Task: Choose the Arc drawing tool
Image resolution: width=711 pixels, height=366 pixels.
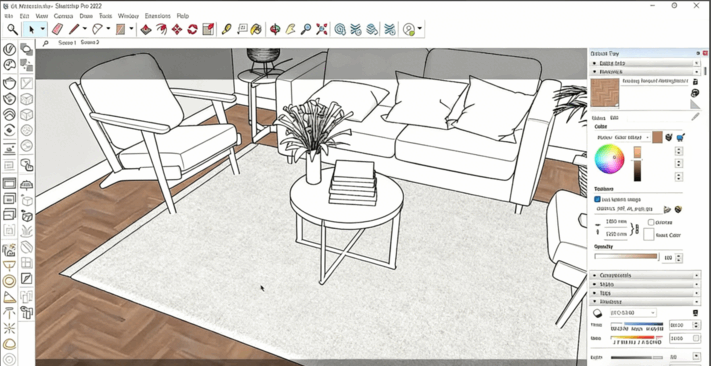Action: pyautogui.click(x=97, y=29)
